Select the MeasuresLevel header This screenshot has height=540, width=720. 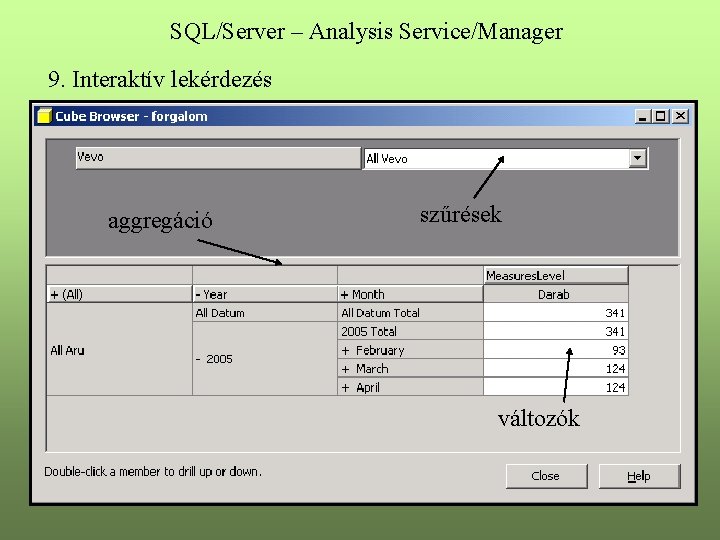tap(556, 276)
